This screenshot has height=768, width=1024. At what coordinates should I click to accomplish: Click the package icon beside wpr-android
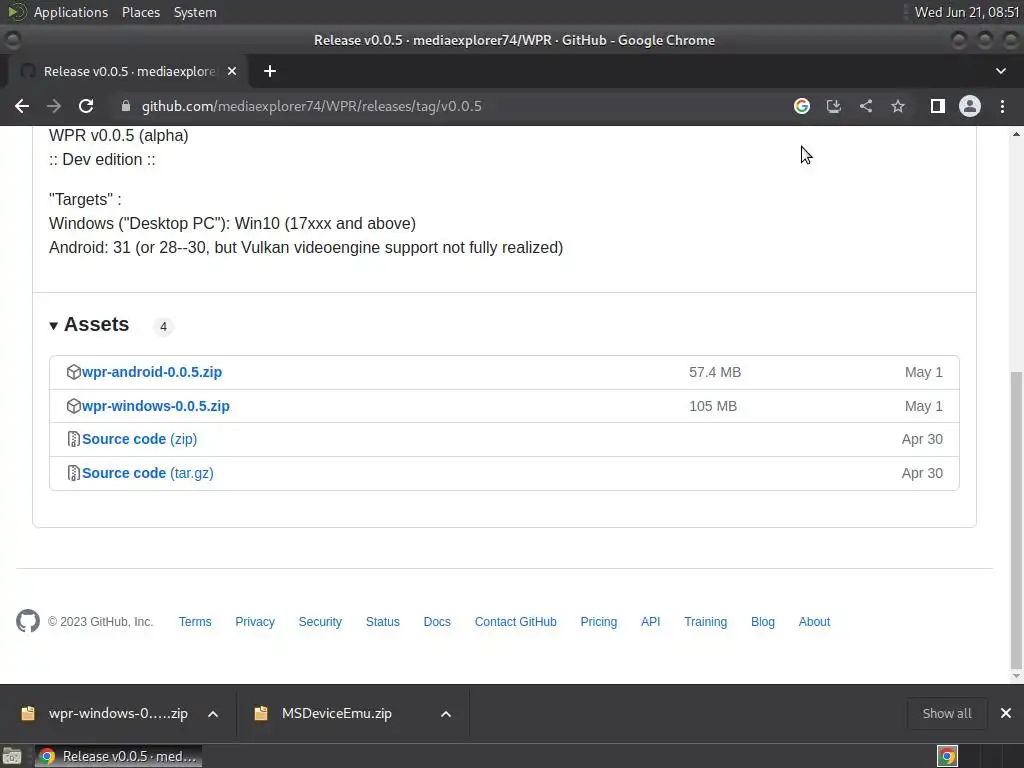click(73, 372)
